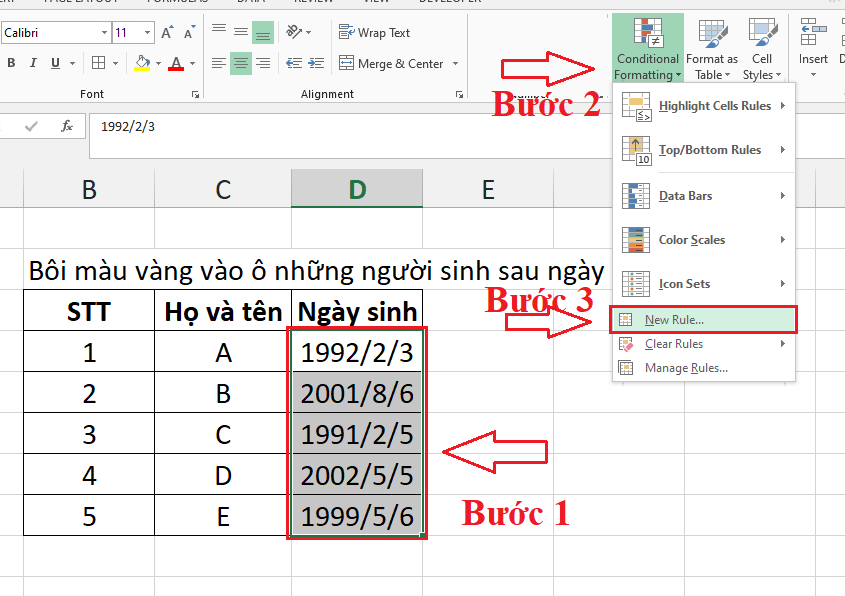Apply the red Font Color

point(176,63)
